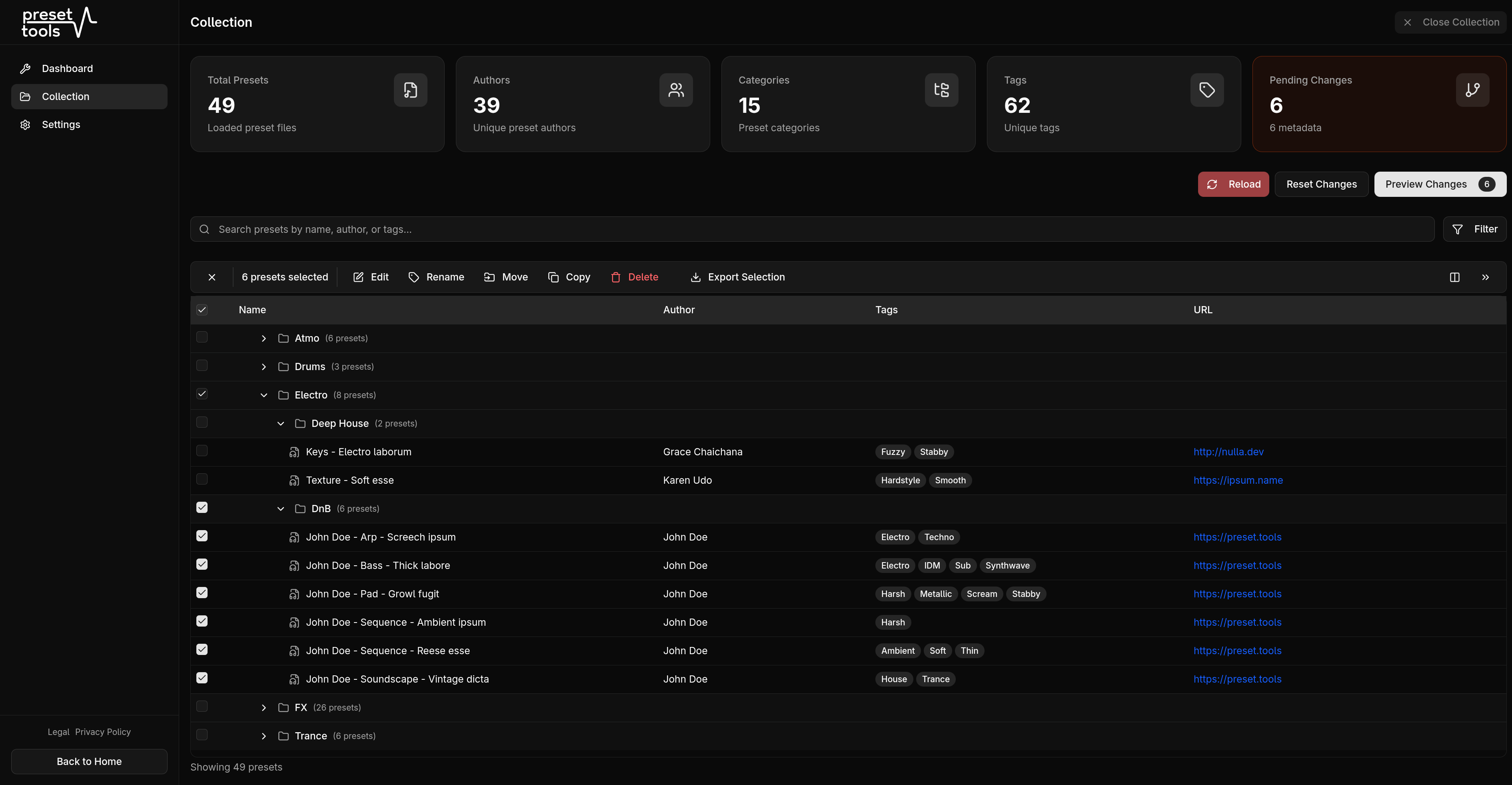The image size is (1512, 785).
Task: Click the double chevron expand icon
Action: coord(1485,277)
